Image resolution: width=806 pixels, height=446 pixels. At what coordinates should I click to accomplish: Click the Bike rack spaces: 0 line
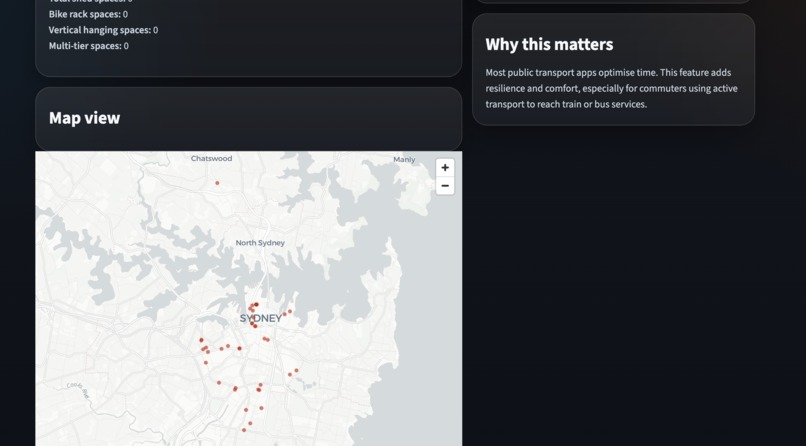pyautogui.click(x=88, y=14)
